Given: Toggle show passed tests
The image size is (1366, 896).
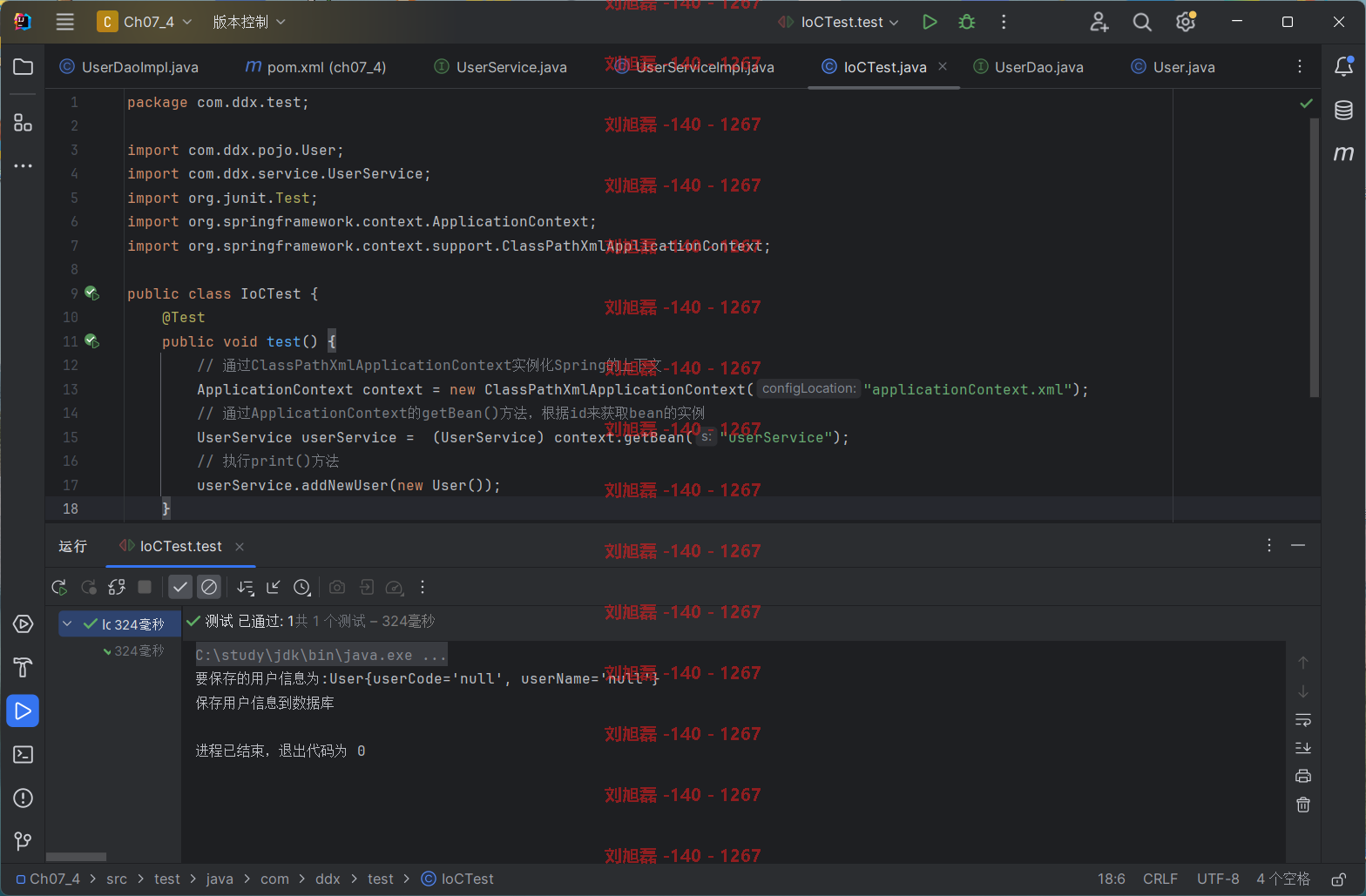Looking at the screenshot, I should coord(180,588).
